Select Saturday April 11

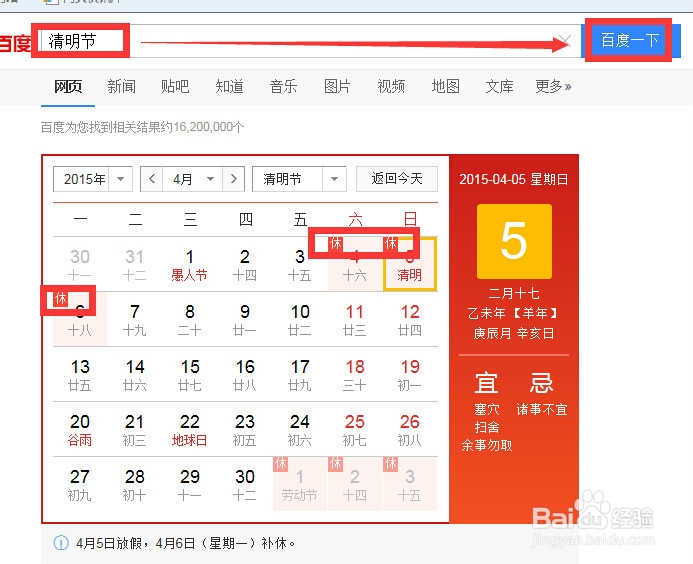[x=355, y=320]
